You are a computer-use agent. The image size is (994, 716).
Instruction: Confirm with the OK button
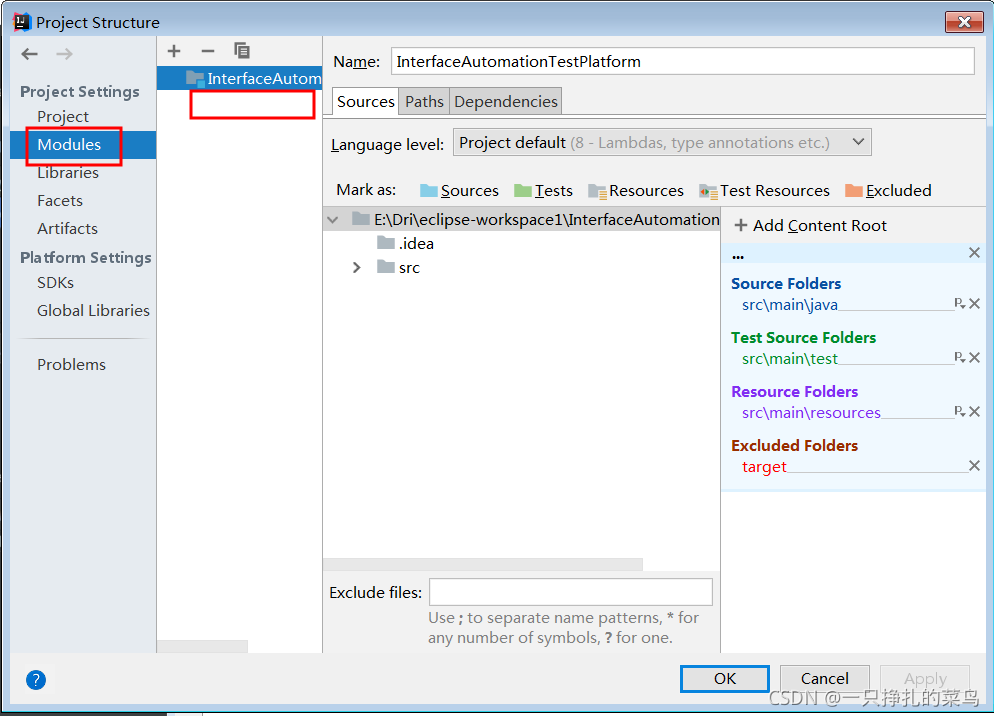(725, 679)
